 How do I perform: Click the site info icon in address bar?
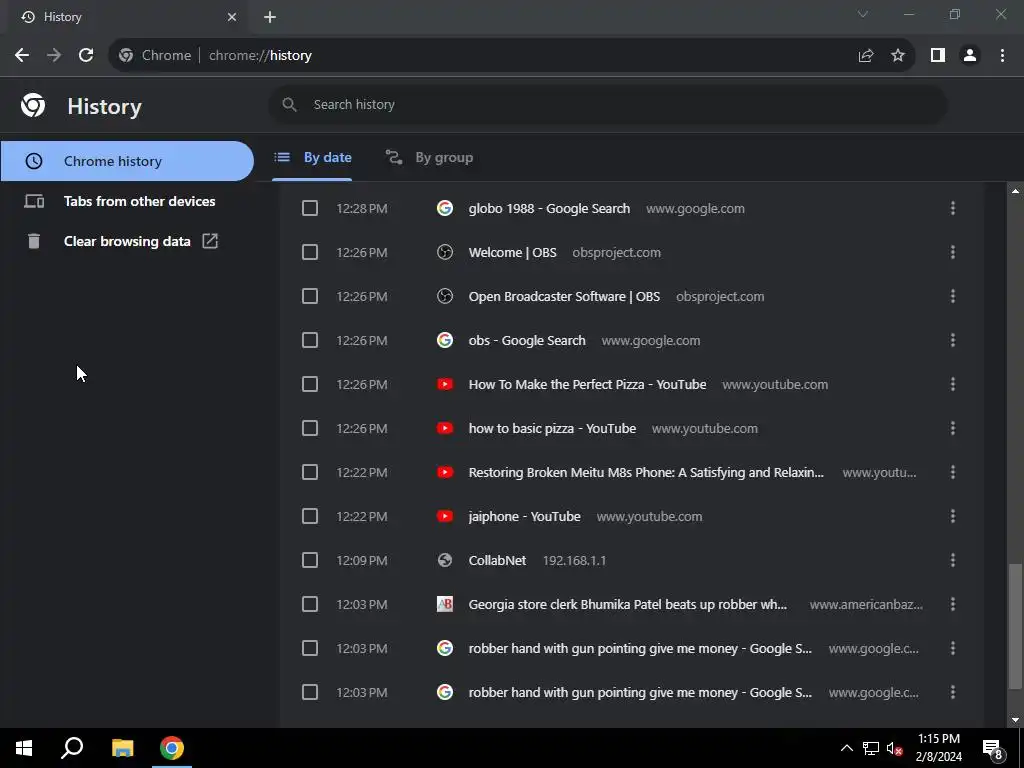pos(126,56)
